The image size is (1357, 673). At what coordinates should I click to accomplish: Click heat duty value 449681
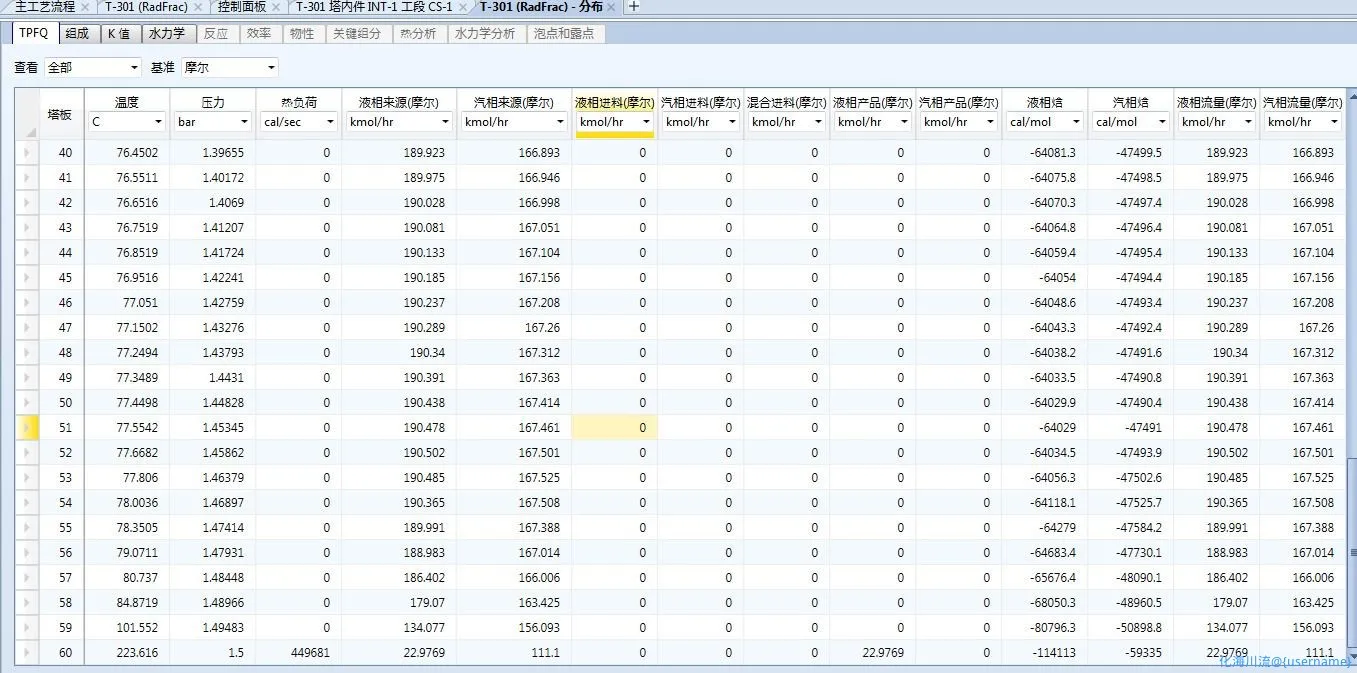pyautogui.click(x=298, y=652)
